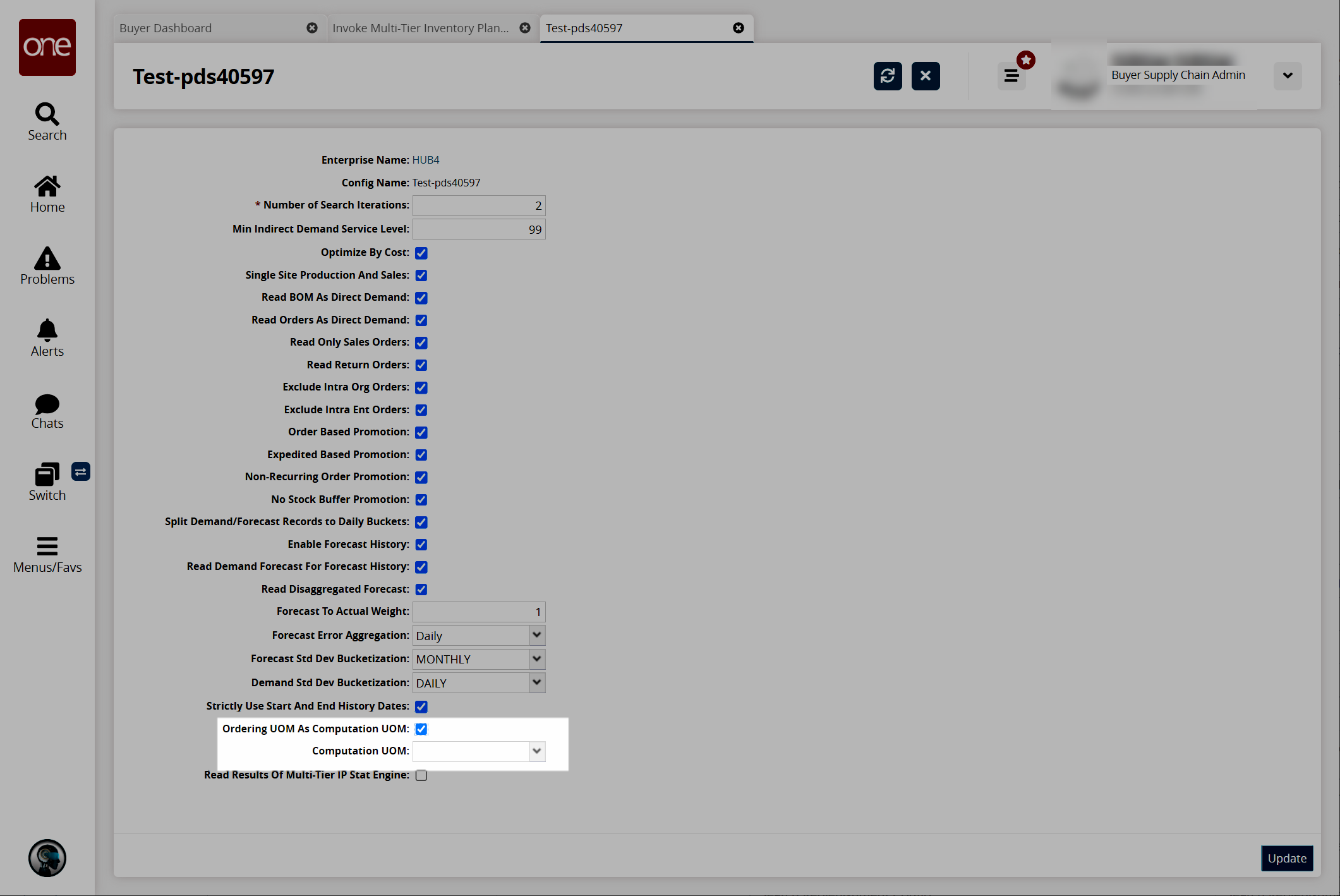Uncheck Optimize By Cost checkbox
1340x896 pixels.
421,253
